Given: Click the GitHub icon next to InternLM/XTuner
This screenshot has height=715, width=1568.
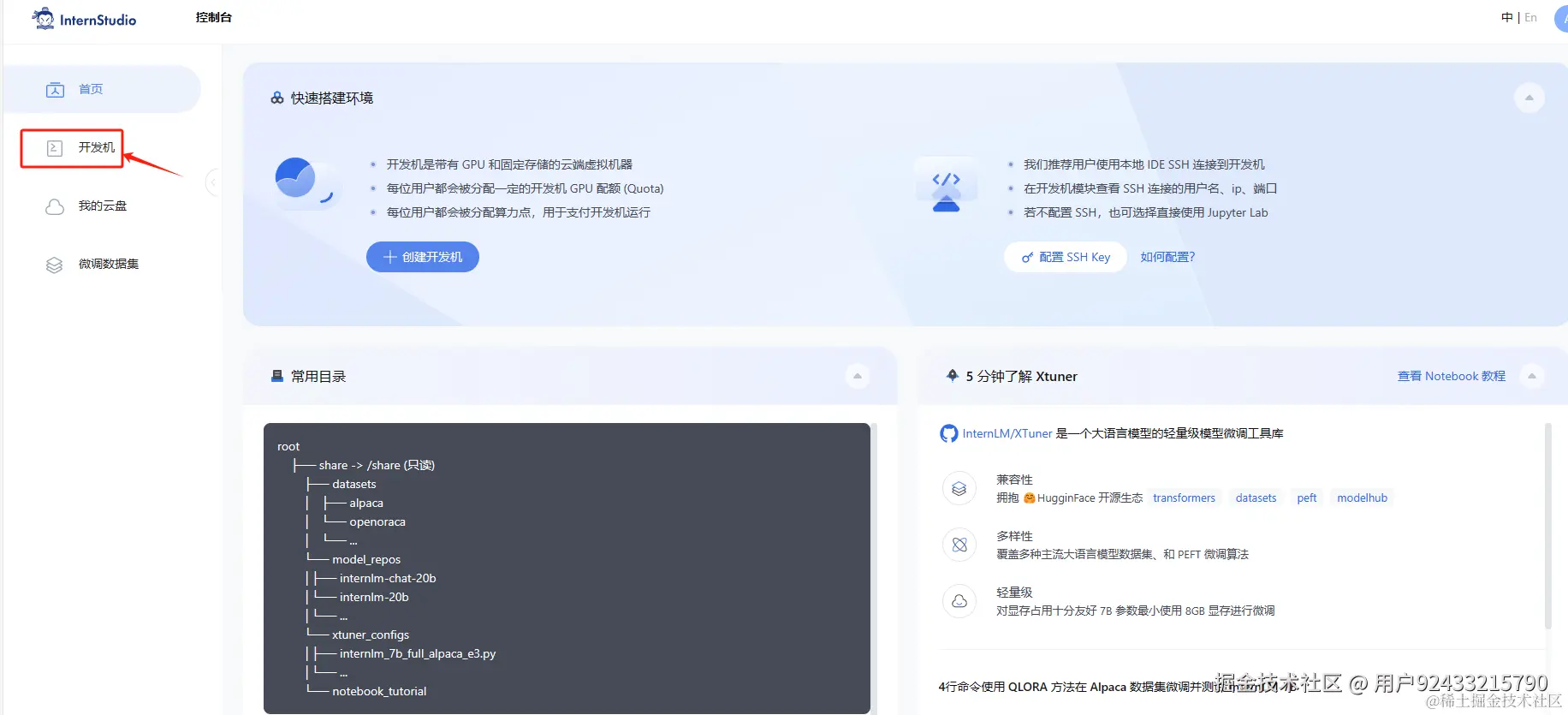Looking at the screenshot, I should click(x=948, y=433).
